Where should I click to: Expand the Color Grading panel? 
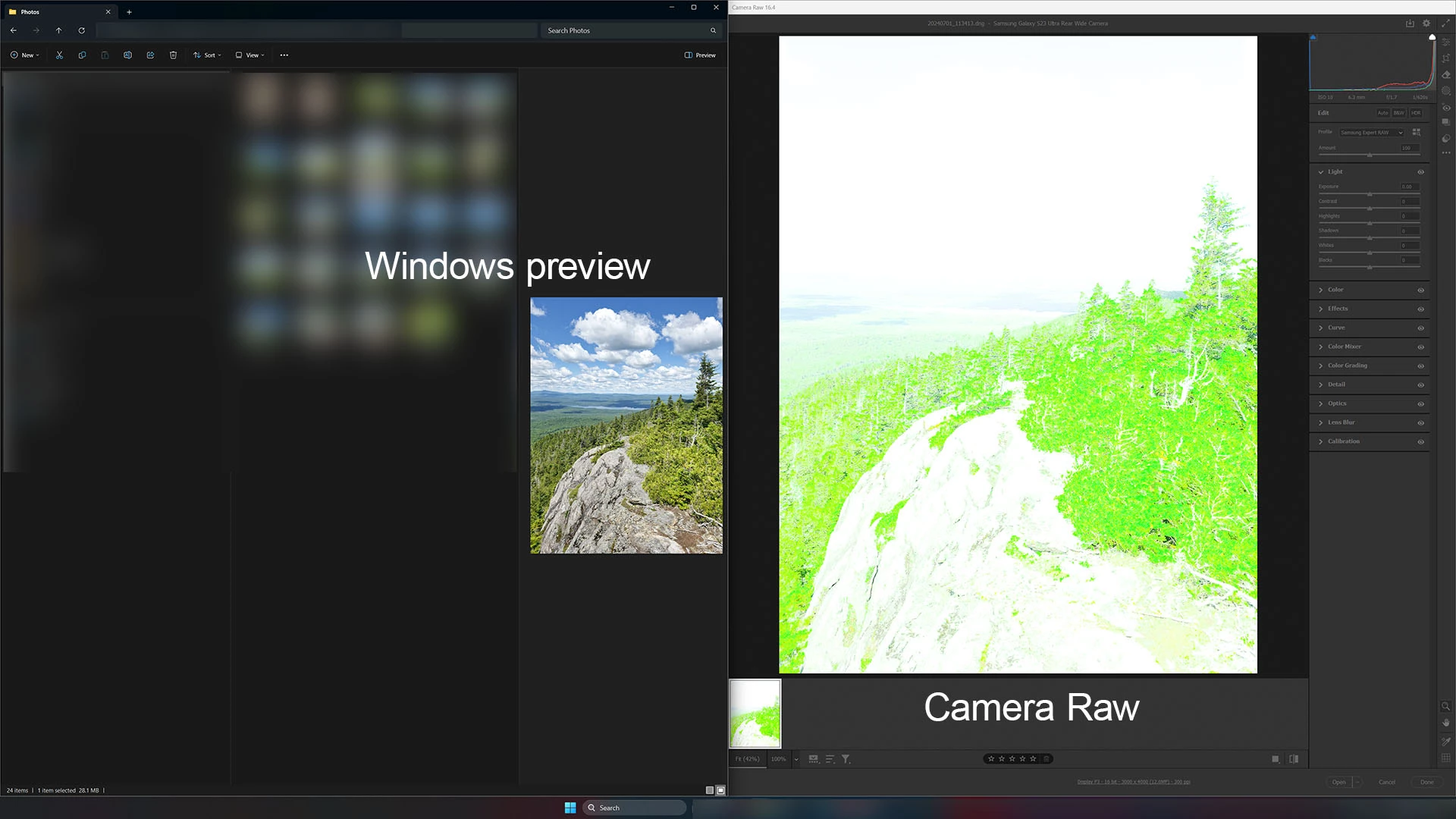(1347, 366)
